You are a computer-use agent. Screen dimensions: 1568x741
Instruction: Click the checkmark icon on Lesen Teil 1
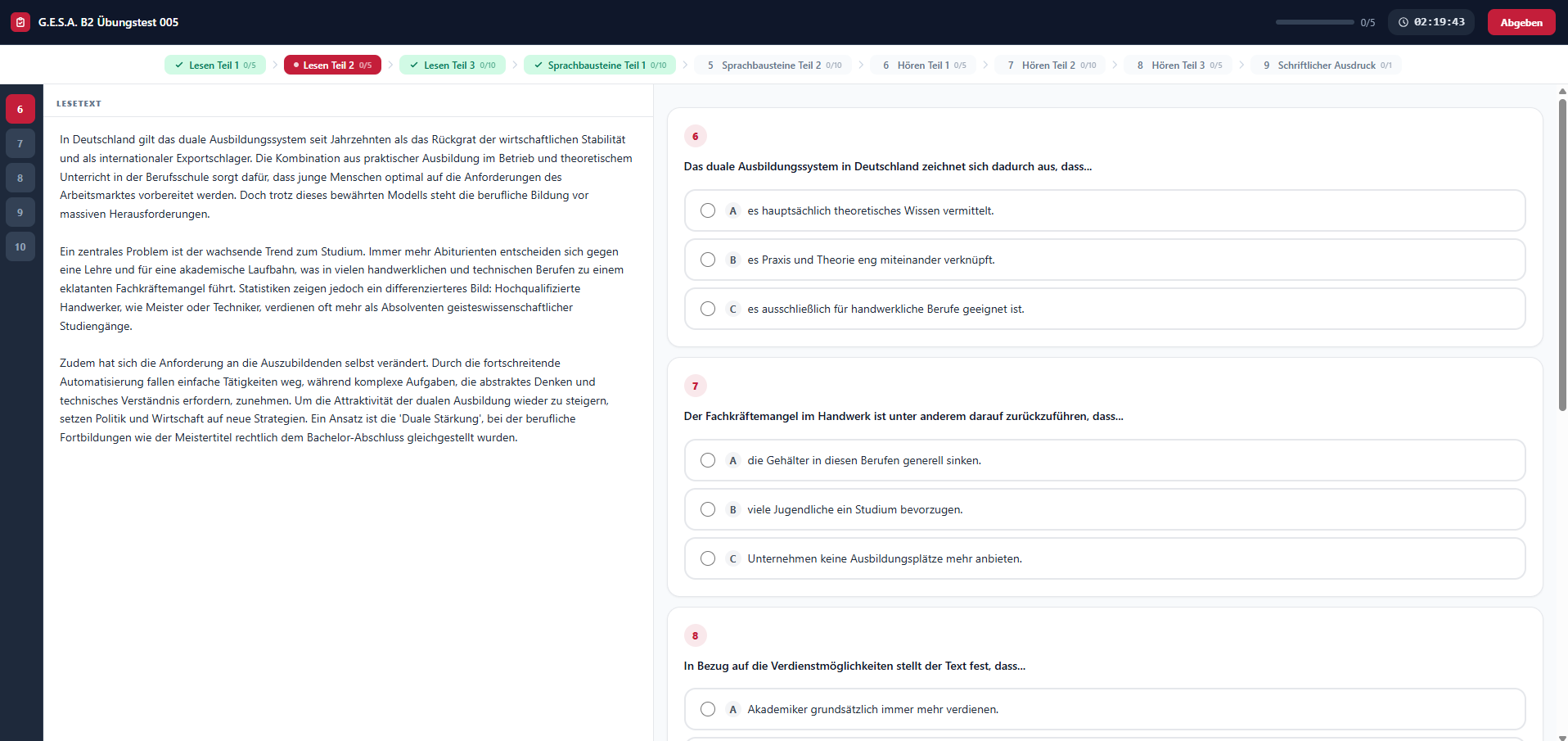(179, 66)
